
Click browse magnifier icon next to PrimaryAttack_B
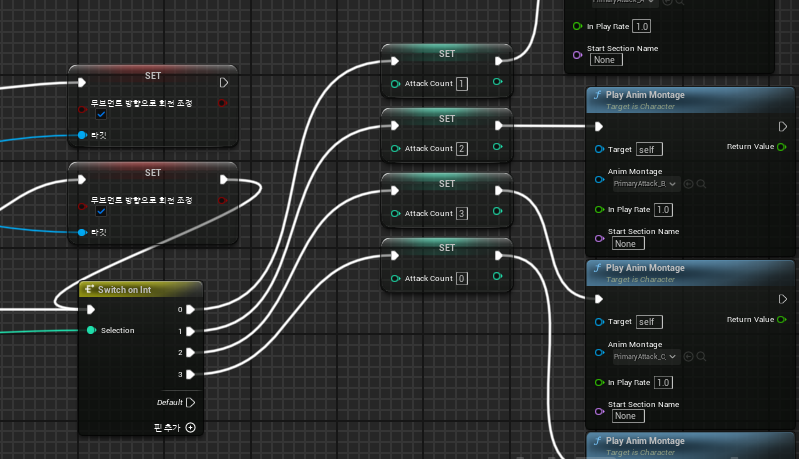701,184
